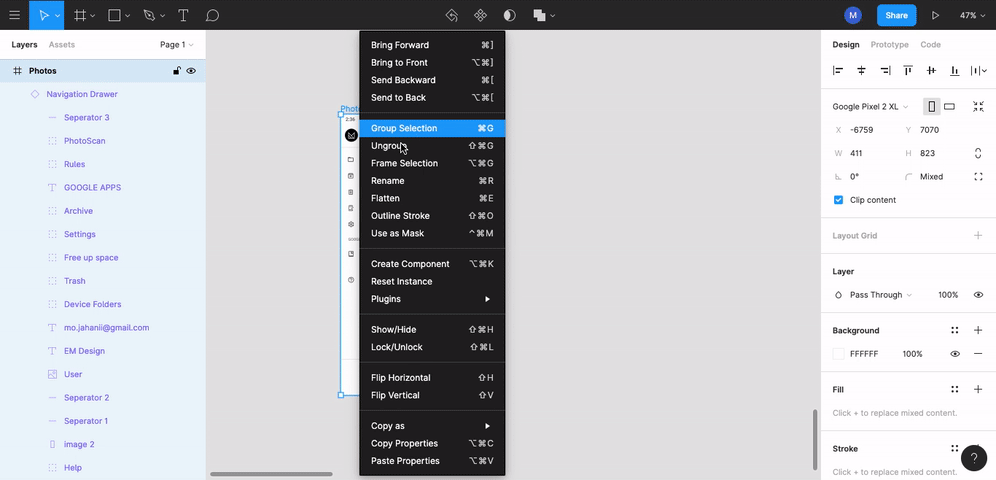The image size is (996, 480).
Task: Click the reset instance icon in toolbar
Action: point(452,15)
